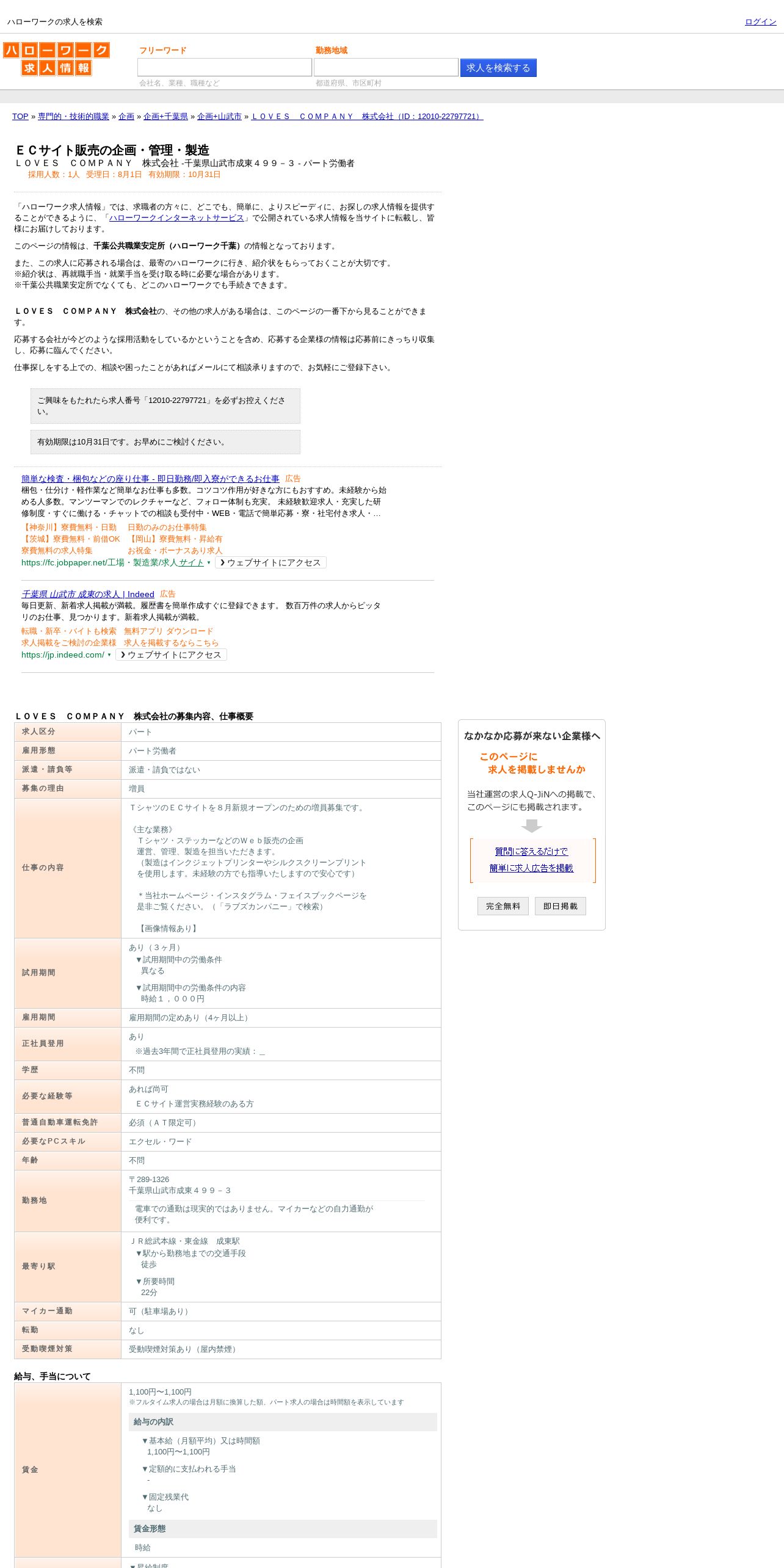Click the 有効期限は10月31日です notice box
The image size is (784, 1568).
(165, 442)
